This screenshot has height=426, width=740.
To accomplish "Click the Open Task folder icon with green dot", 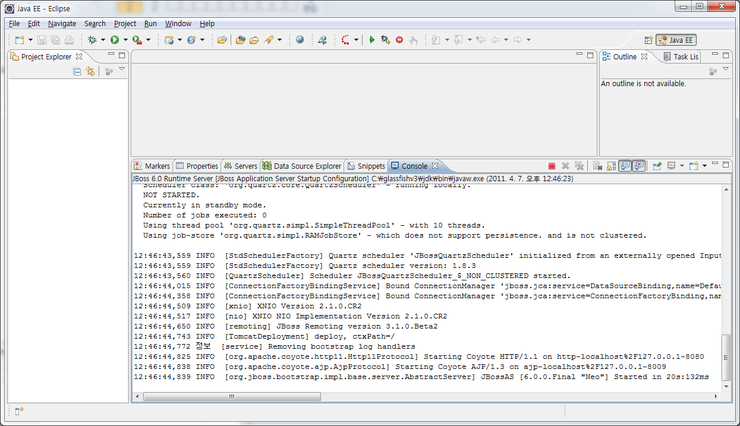I will click(241, 40).
